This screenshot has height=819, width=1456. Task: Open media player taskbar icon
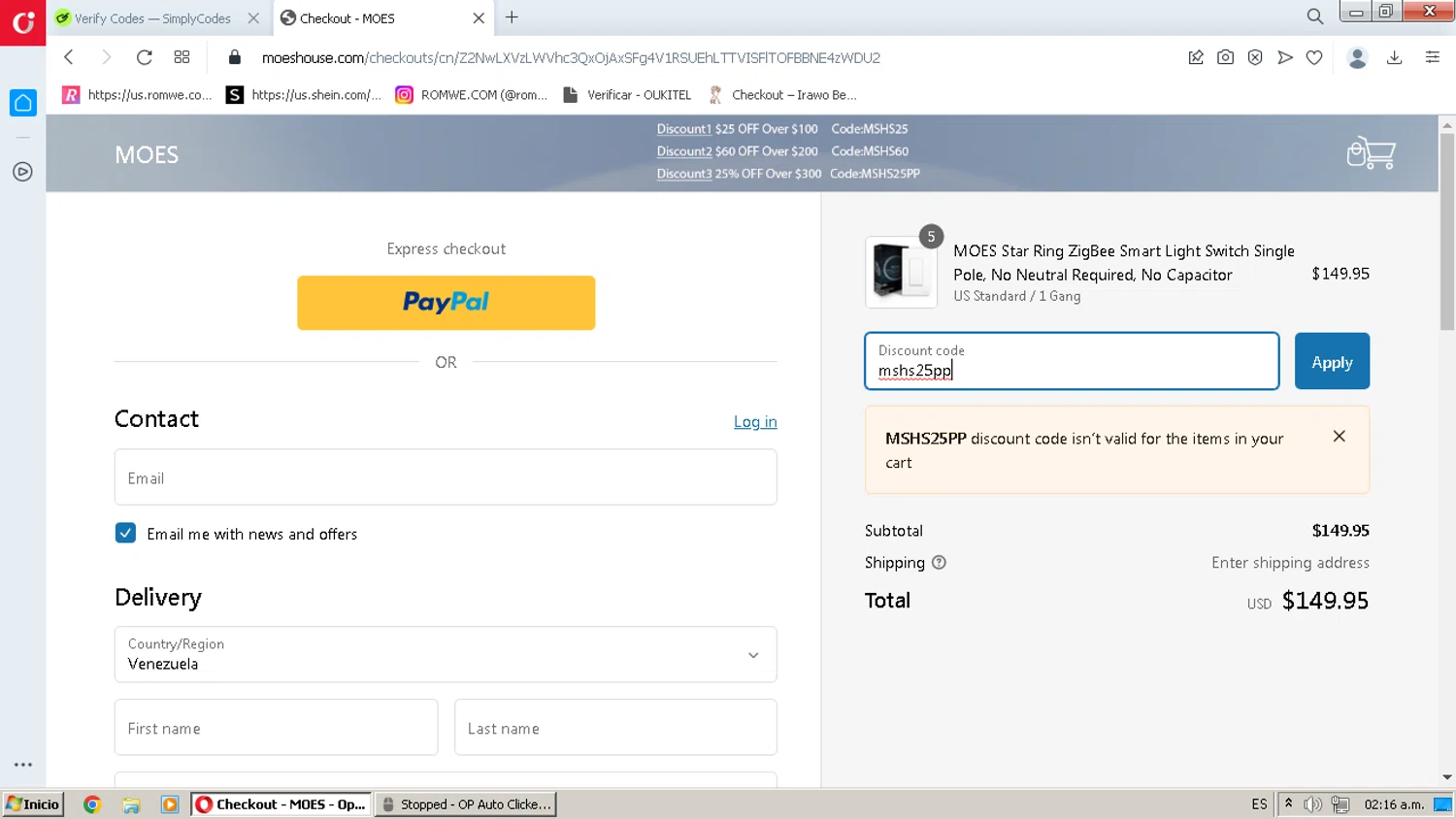click(x=170, y=804)
